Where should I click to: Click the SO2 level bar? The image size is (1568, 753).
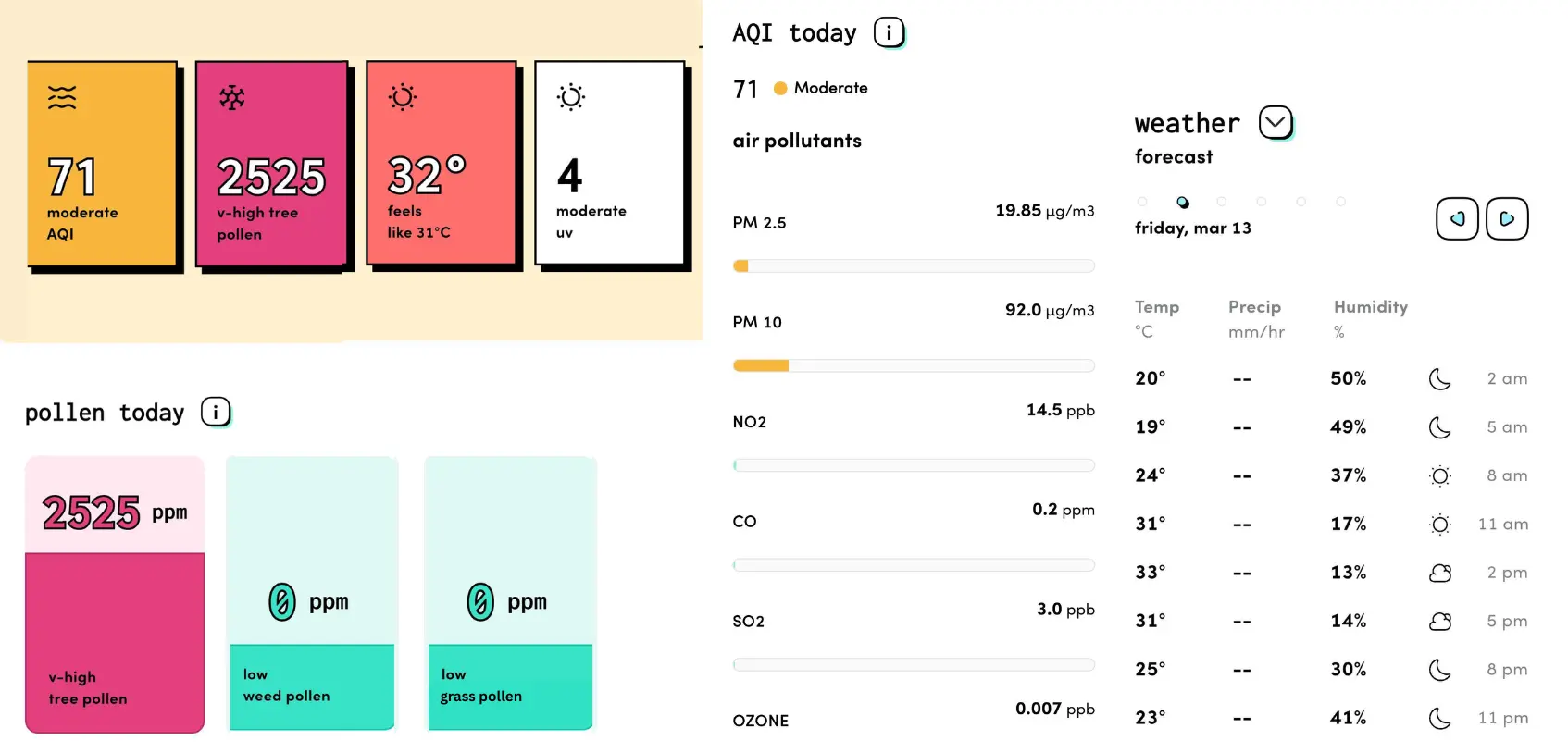(x=914, y=665)
